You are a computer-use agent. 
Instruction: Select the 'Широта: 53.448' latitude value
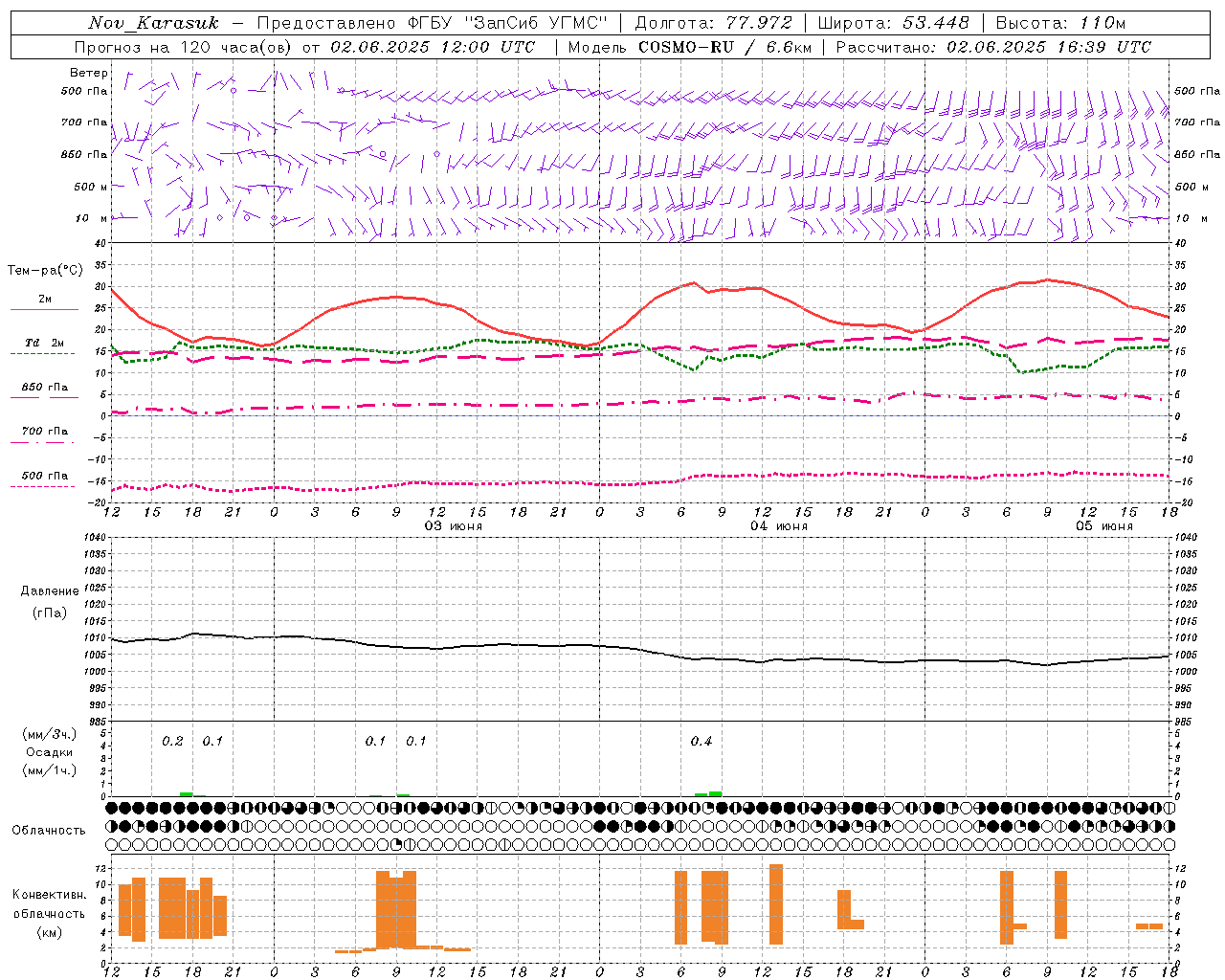[894, 23]
